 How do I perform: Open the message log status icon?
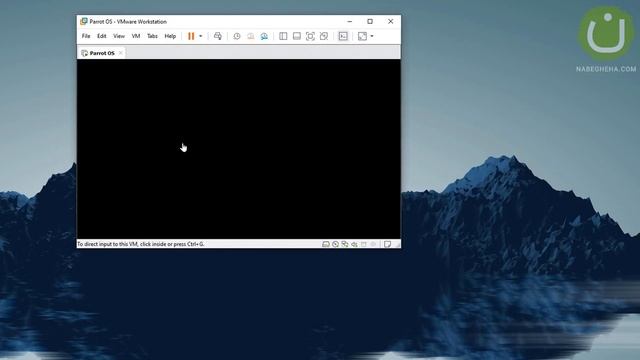click(x=387, y=244)
